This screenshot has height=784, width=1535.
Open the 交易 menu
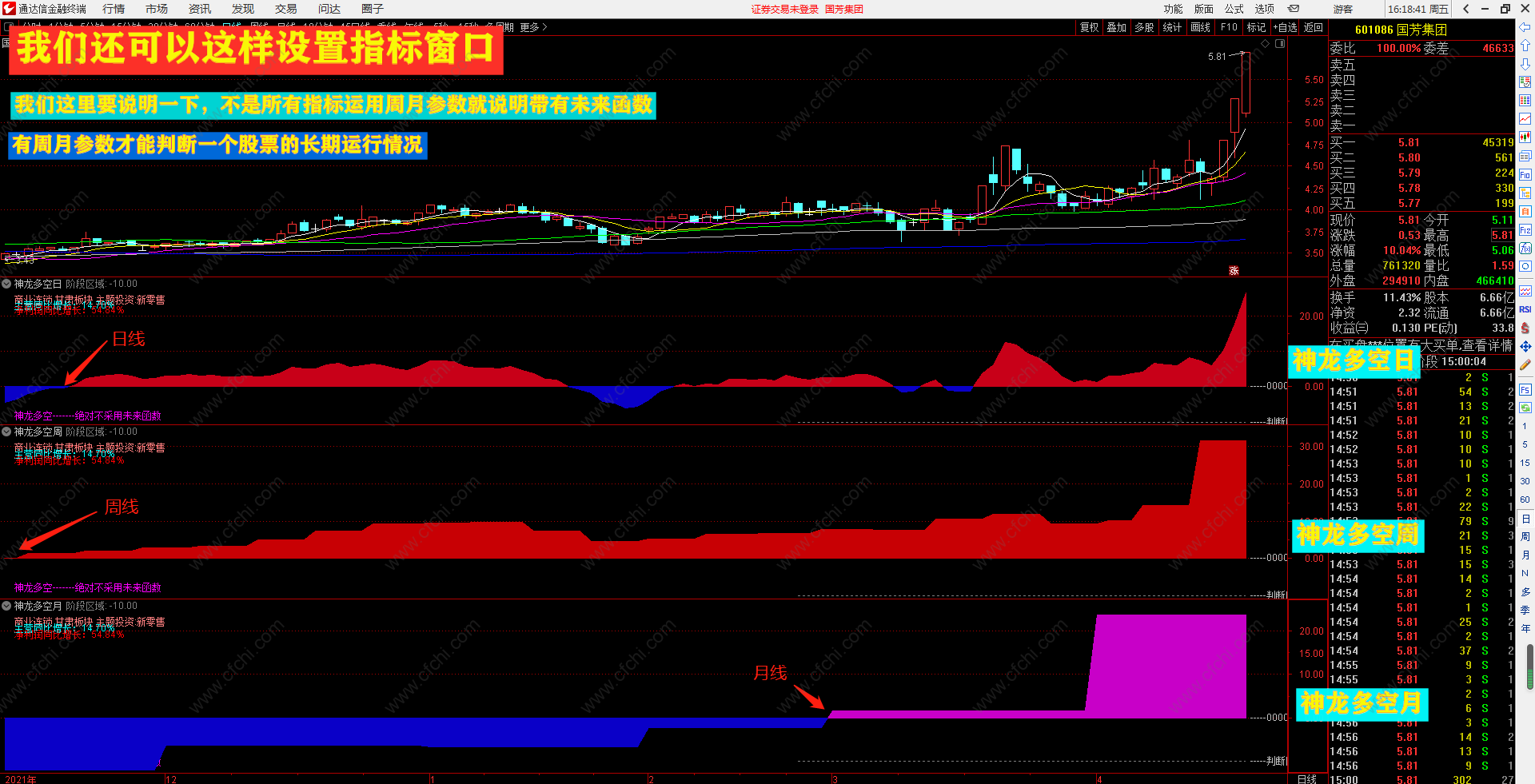286,9
